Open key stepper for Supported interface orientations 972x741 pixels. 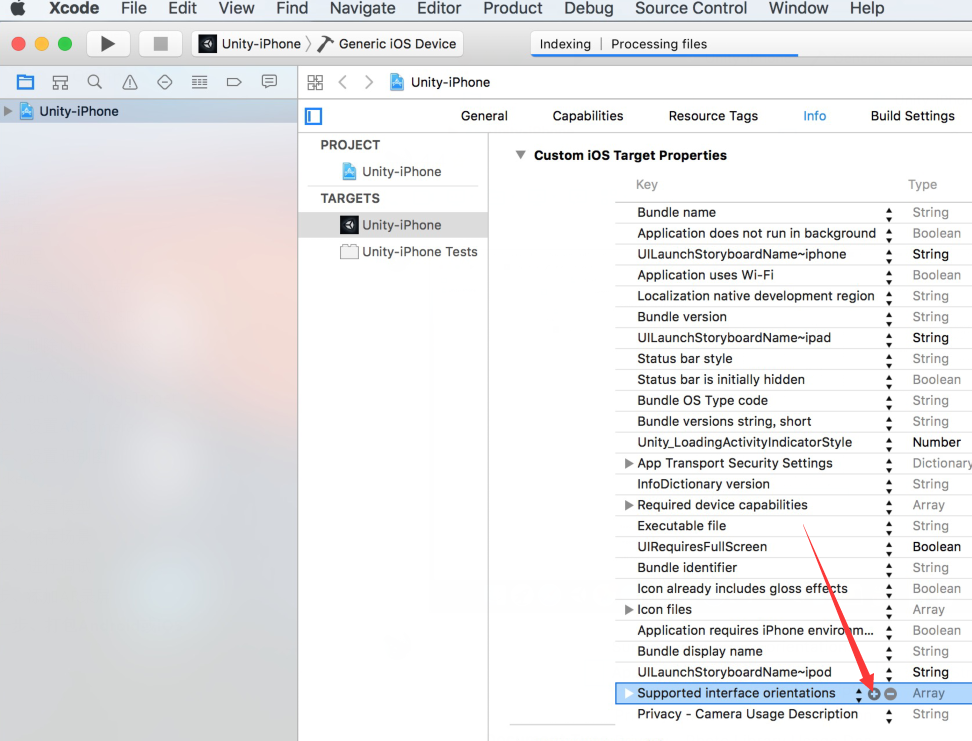point(859,695)
